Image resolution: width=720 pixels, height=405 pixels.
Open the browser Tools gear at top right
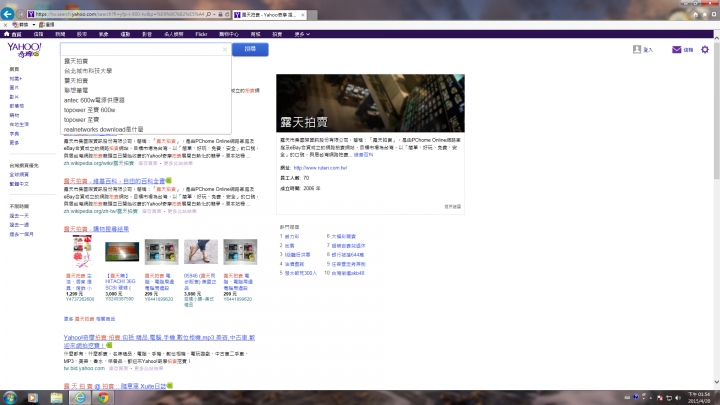714,14
